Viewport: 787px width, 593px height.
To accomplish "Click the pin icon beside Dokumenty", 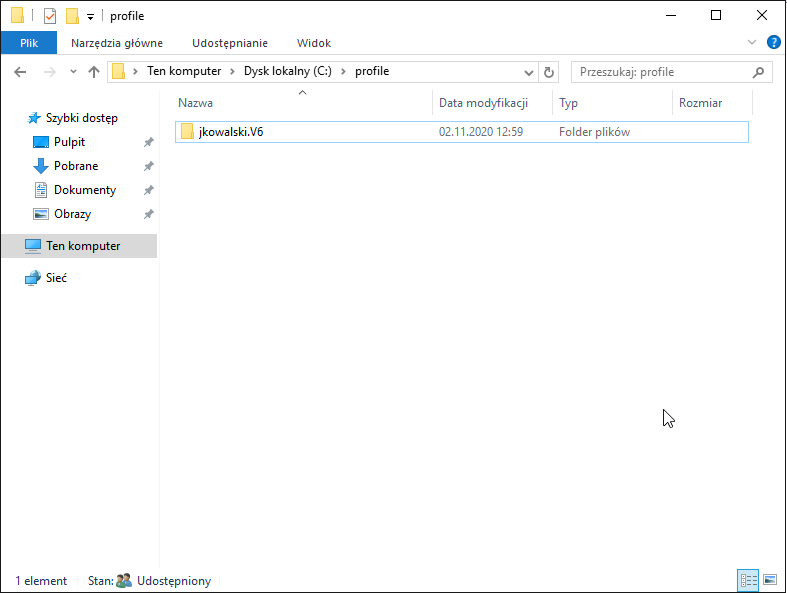I will [149, 190].
